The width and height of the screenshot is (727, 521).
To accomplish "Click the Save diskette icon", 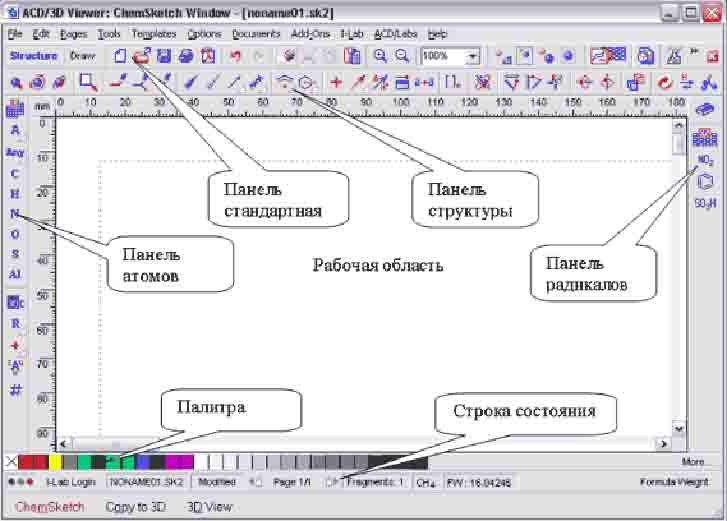I will [x=163, y=56].
